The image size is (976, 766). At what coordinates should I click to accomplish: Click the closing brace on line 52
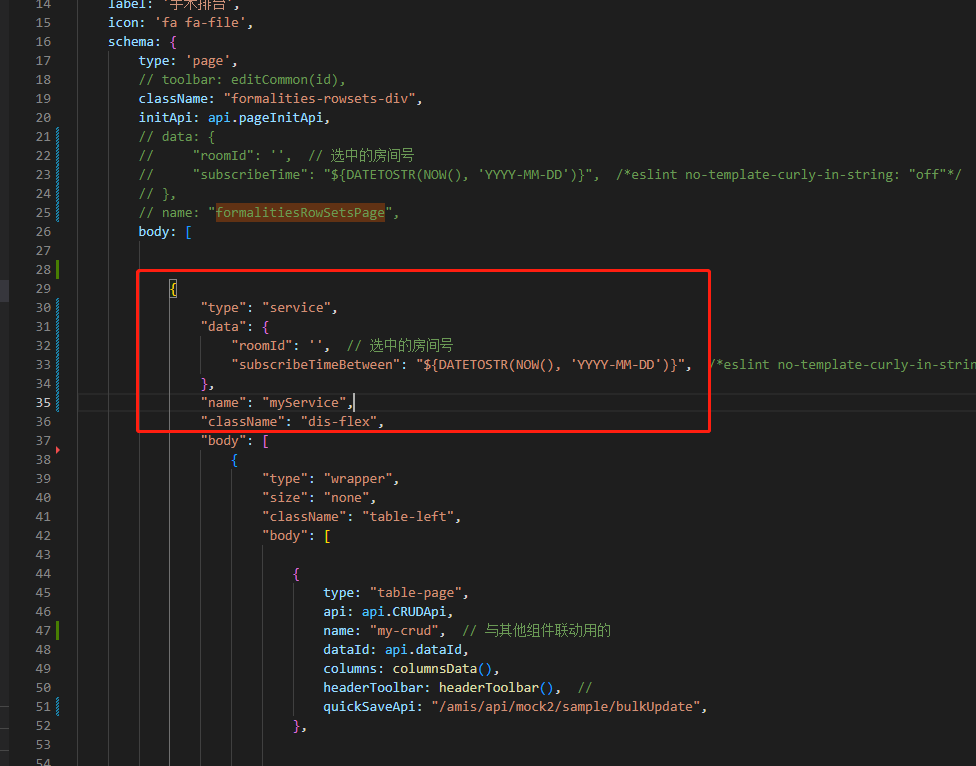pyautogui.click(x=296, y=726)
